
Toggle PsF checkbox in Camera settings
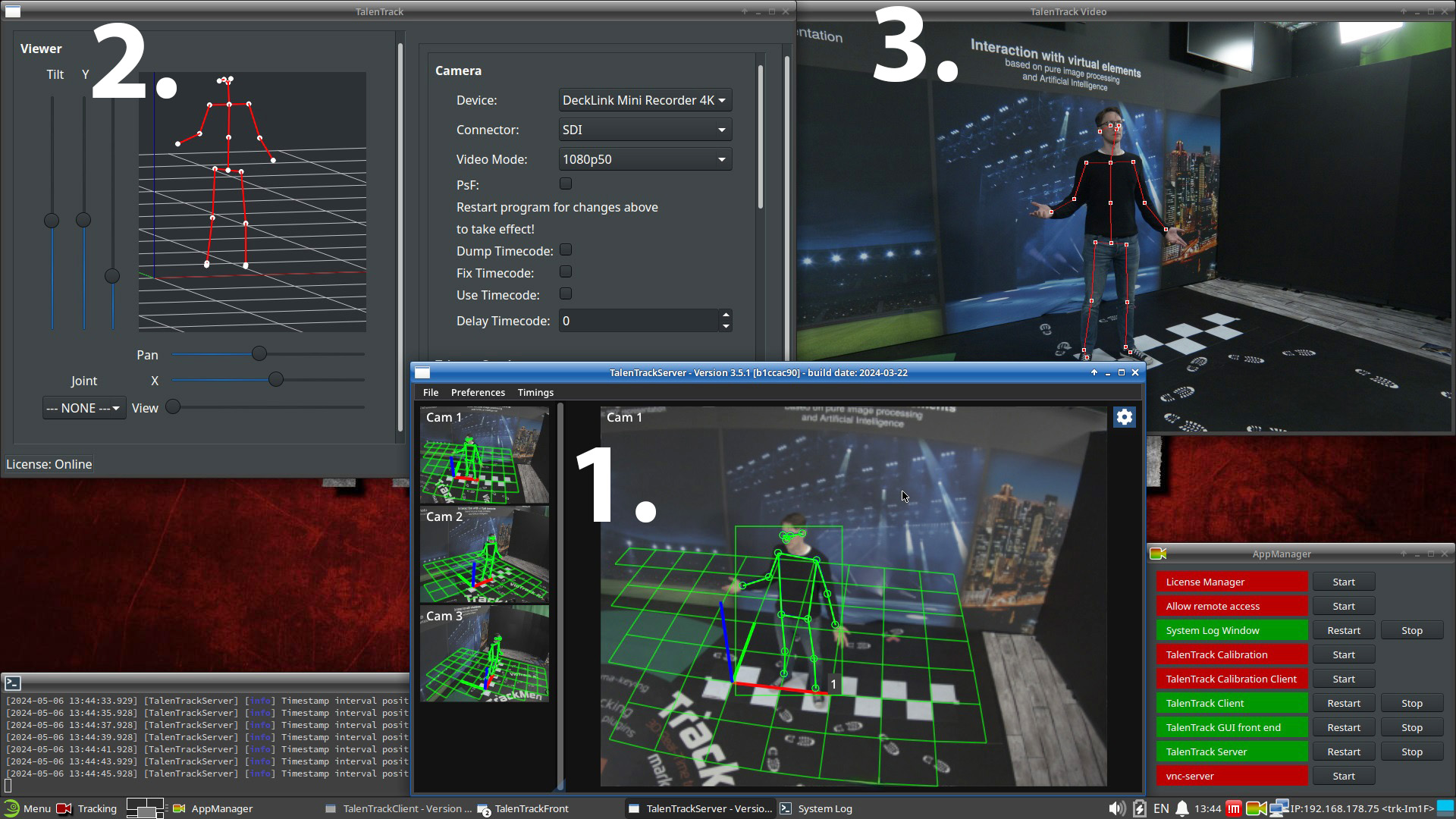[x=565, y=183]
